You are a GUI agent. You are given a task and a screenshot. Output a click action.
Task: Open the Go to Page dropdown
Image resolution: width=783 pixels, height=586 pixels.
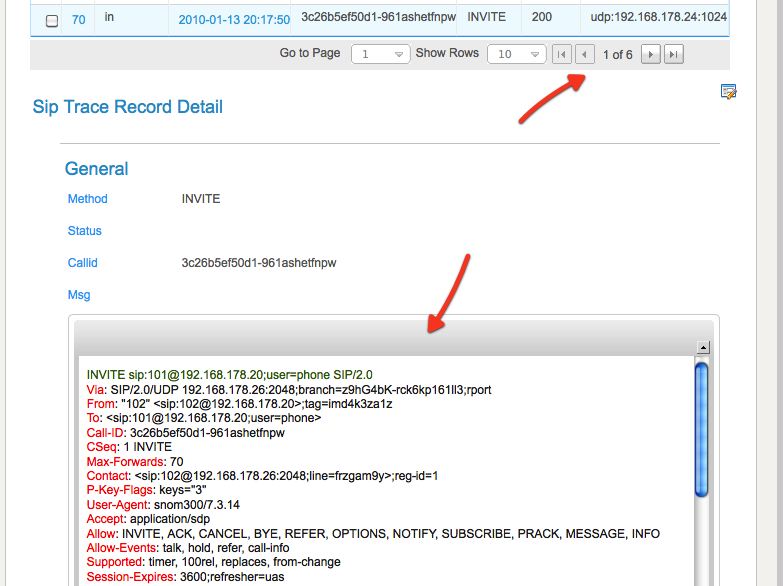click(x=381, y=55)
